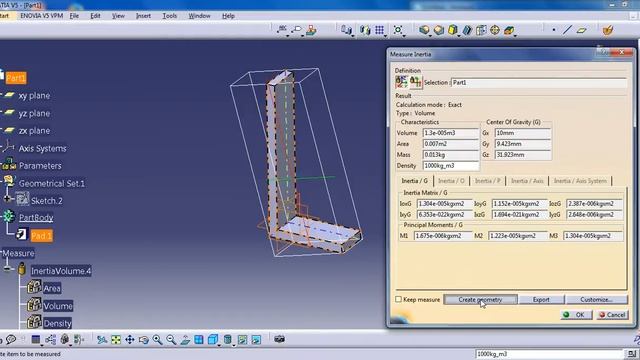Toggle Measure Inertia 2D mode icon
This screenshot has height=360, width=640.
point(416,82)
